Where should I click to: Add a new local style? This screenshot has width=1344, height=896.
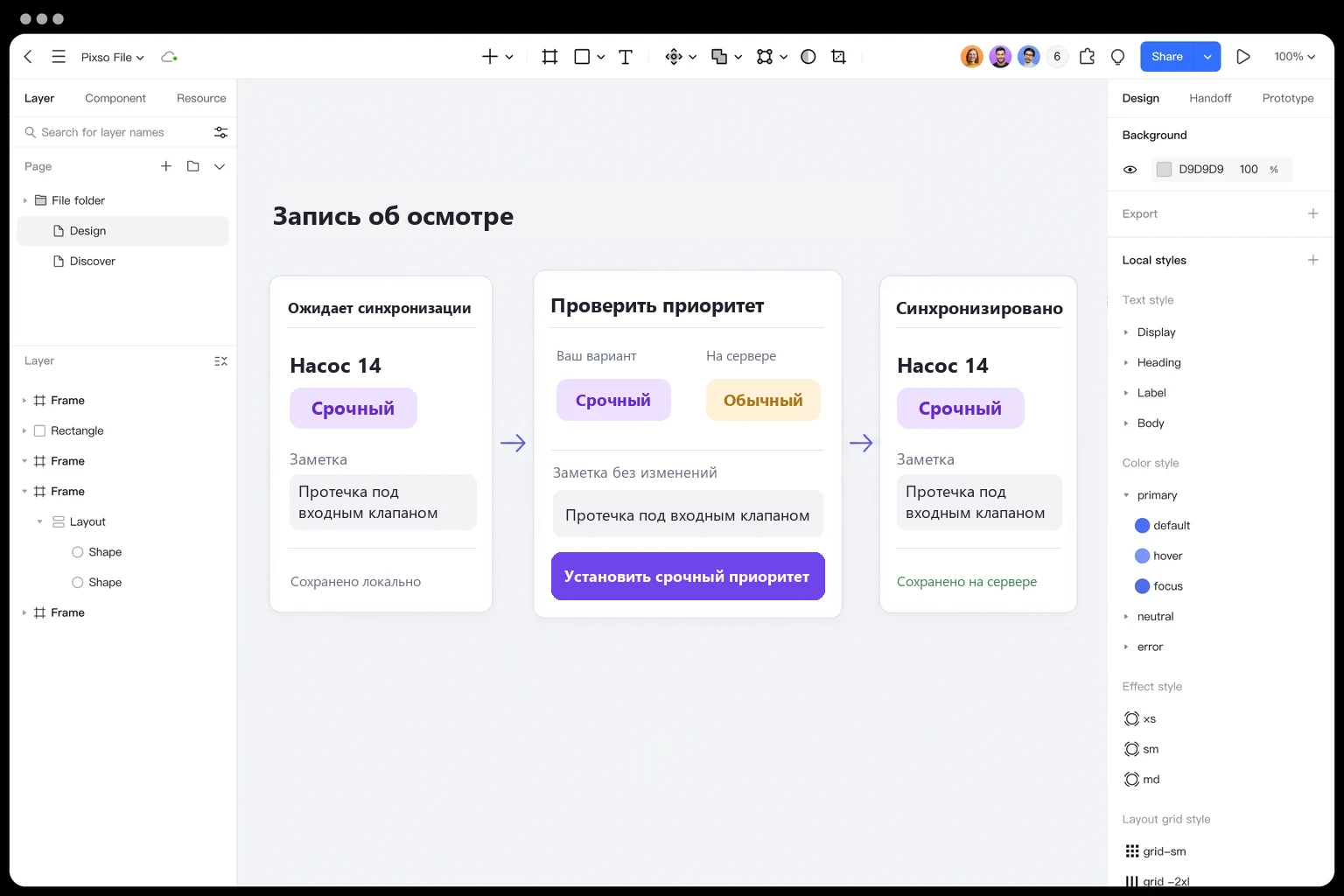coord(1312,260)
